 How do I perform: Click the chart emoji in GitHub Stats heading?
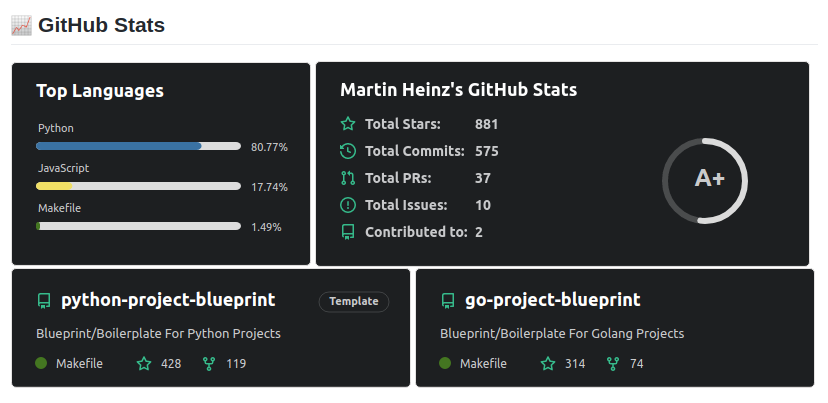click(21, 25)
